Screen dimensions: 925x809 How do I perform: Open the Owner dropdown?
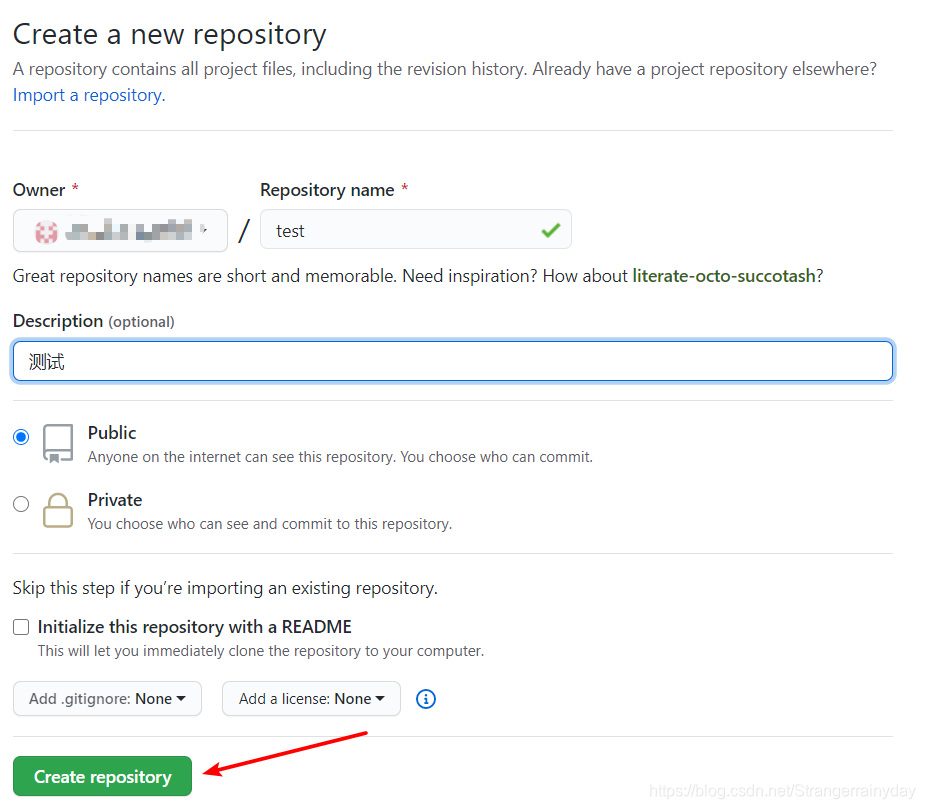(120, 231)
